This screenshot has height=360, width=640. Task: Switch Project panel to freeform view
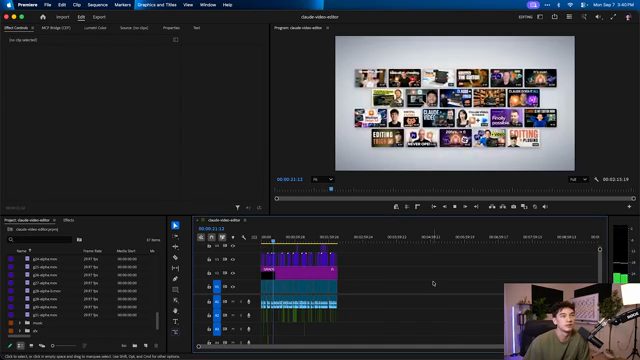pyautogui.click(x=42, y=346)
